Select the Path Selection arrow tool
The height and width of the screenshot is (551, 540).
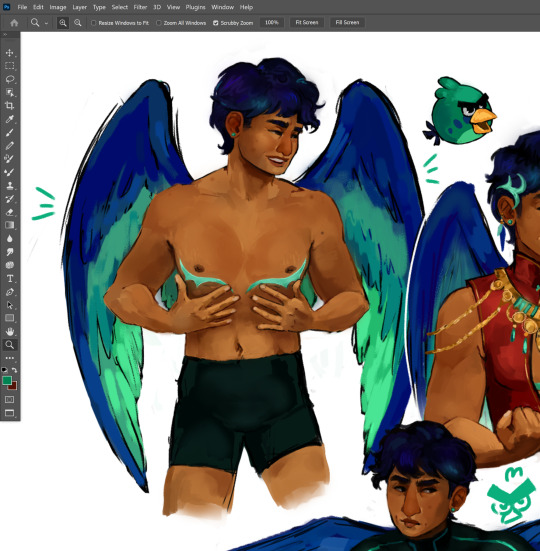pos(9,305)
